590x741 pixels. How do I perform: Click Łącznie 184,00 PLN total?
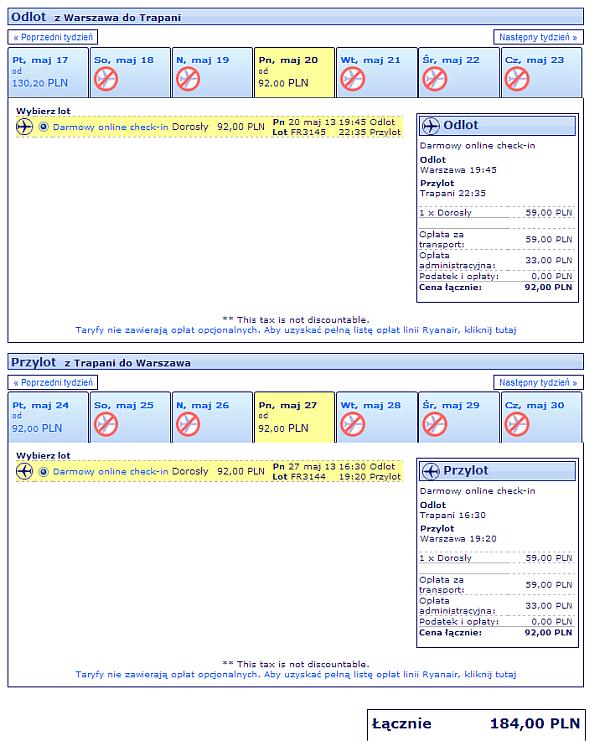pyautogui.click(x=476, y=724)
